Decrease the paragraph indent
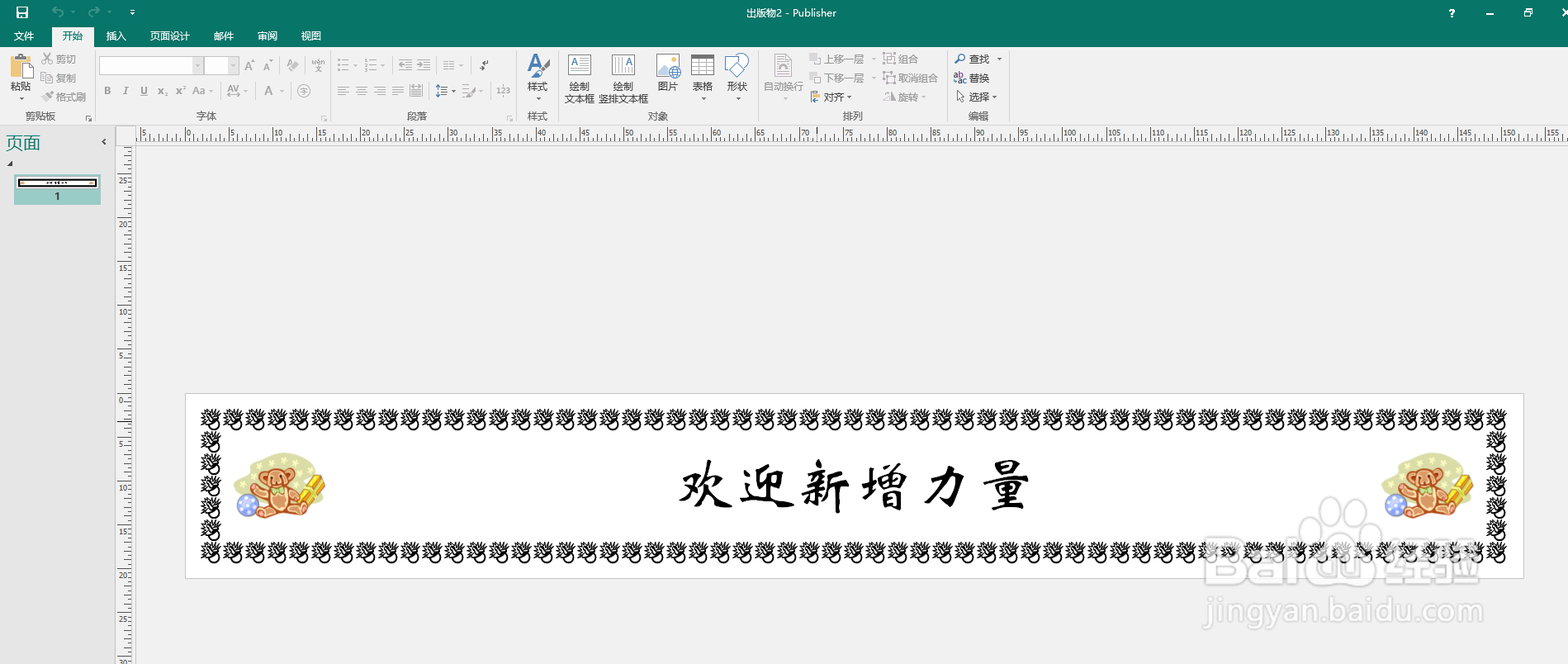Screen dimensions: 1568x664 click(405, 65)
